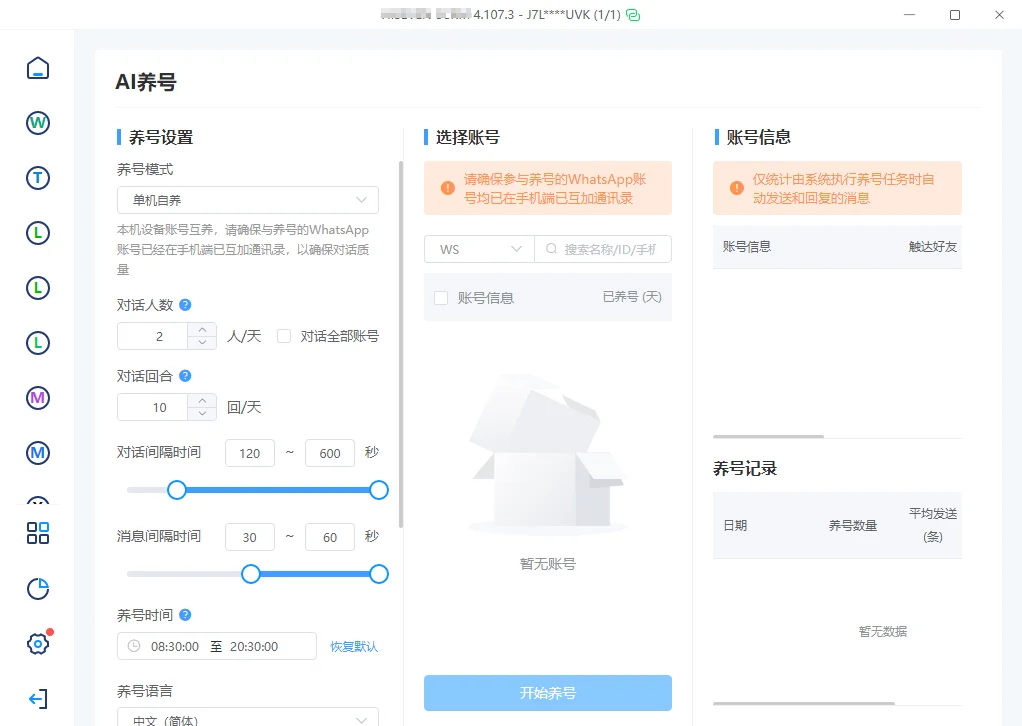This screenshot has height=726, width=1022.
Task: Open Settings with the gear icon showing red dot
Action: 37,643
